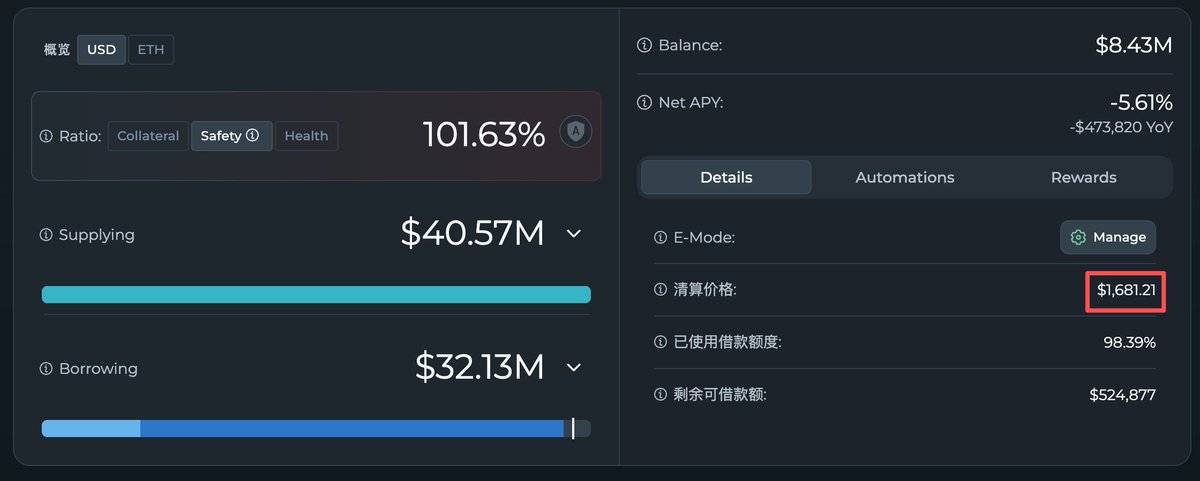The height and width of the screenshot is (481, 1200).
Task: Click the Manage E-Mode button
Action: (x=1108, y=238)
